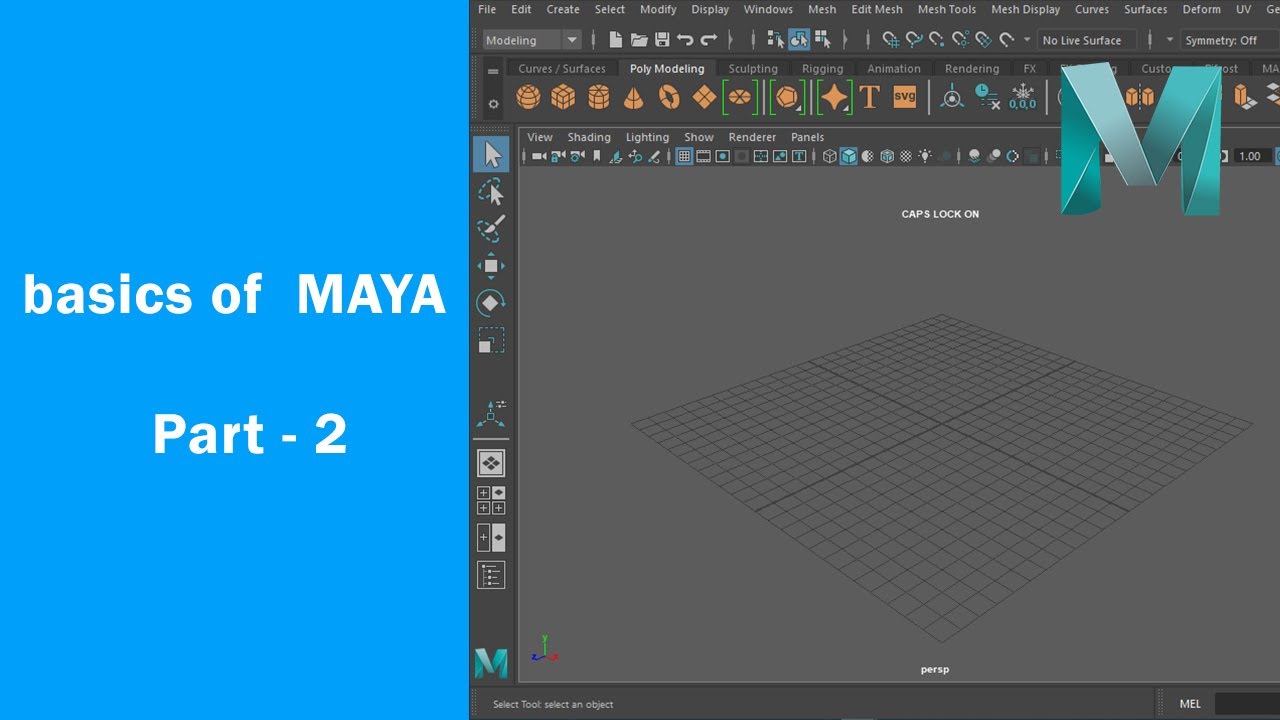Open the viewport Renderer menu
The image size is (1280, 720).
tap(752, 137)
